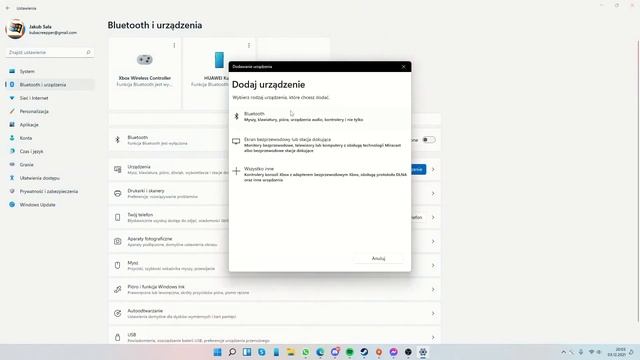Click search magnifier icon in settings search
Viewport: 640px width, 360px height.
coord(88,52)
